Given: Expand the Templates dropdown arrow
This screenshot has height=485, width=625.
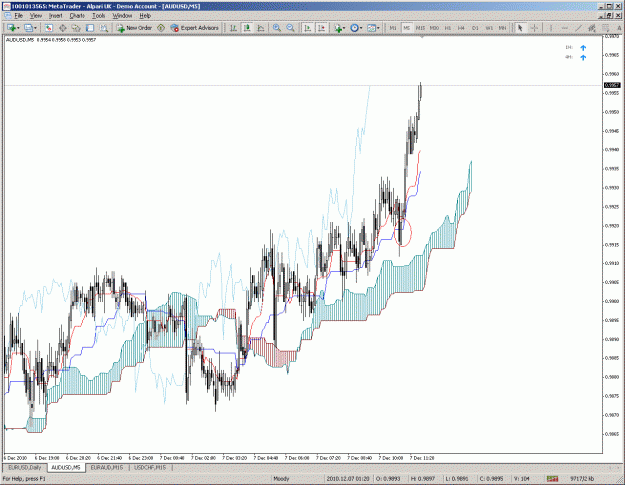Looking at the screenshot, I should [378, 28].
